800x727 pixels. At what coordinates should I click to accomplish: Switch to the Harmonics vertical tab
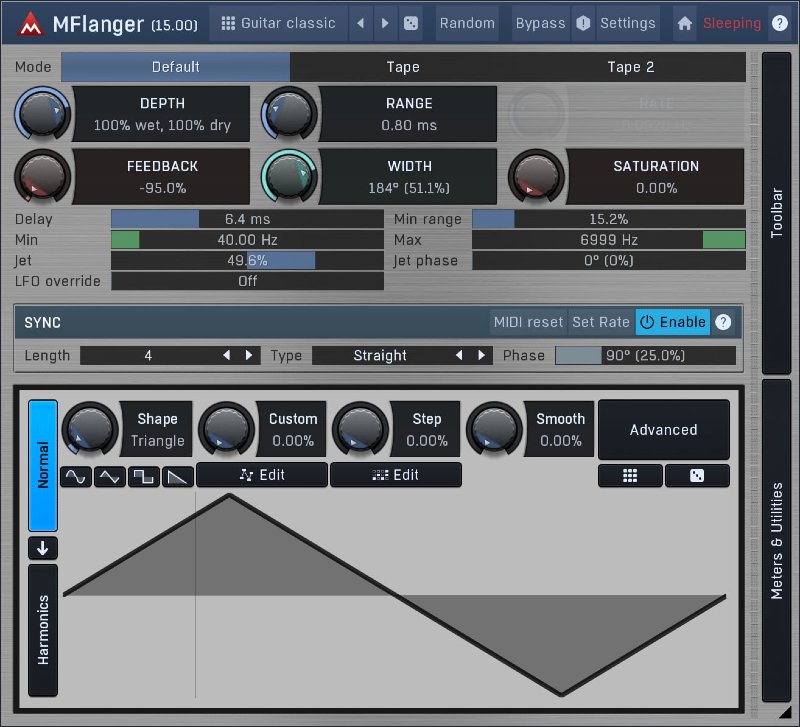click(43, 630)
